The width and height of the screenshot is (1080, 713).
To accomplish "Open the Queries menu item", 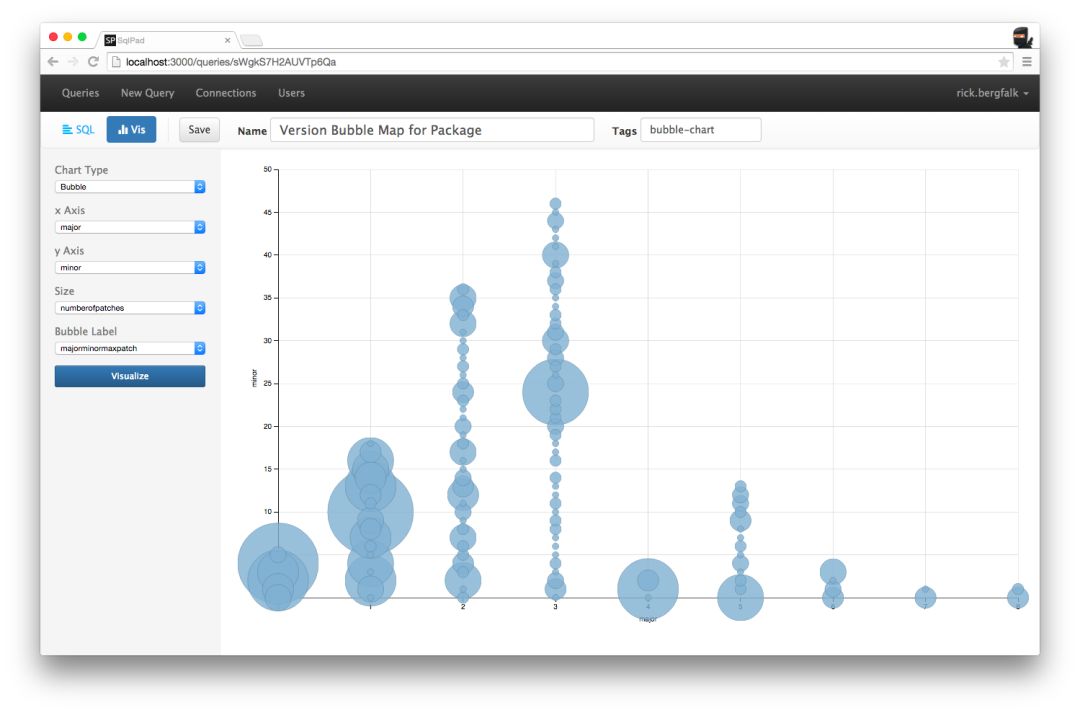I will pyautogui.click(x=81, y=93).
